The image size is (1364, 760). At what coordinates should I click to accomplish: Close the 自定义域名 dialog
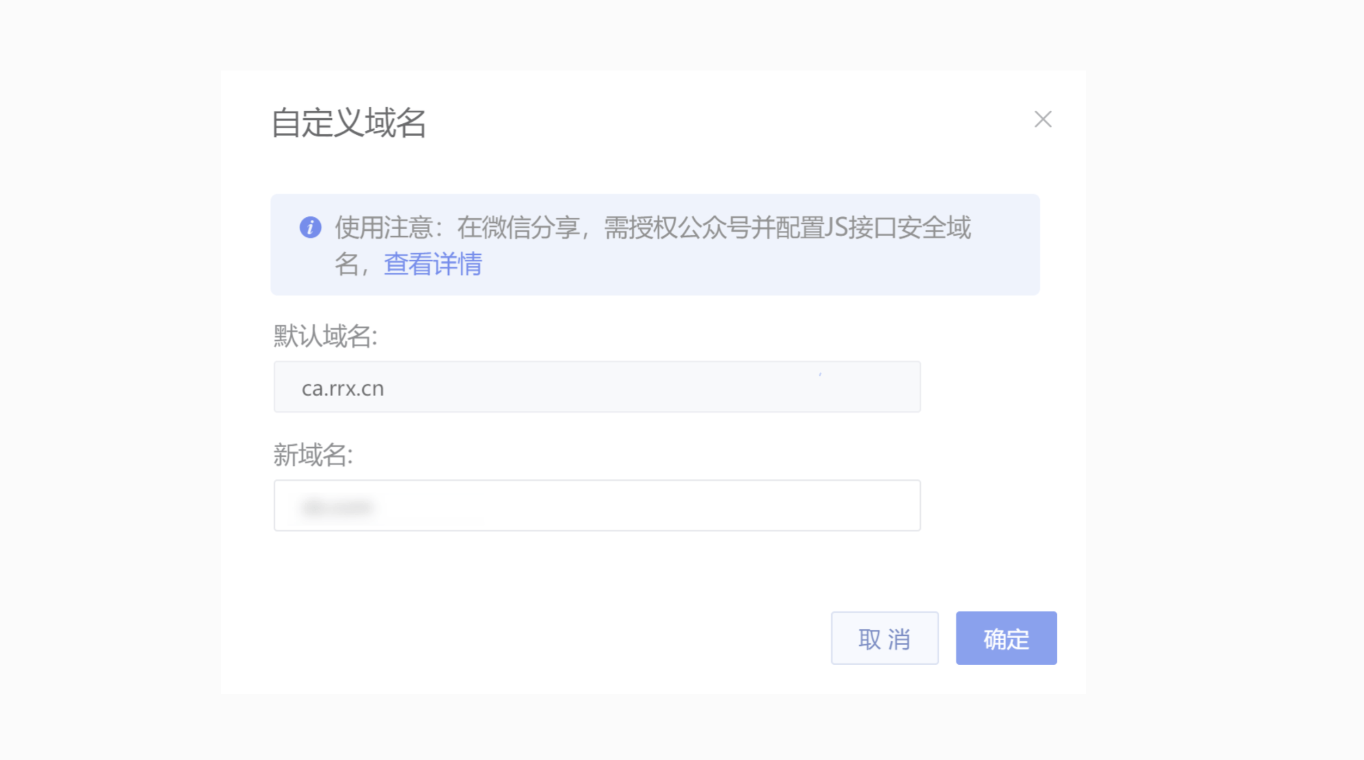[1043, 119]
